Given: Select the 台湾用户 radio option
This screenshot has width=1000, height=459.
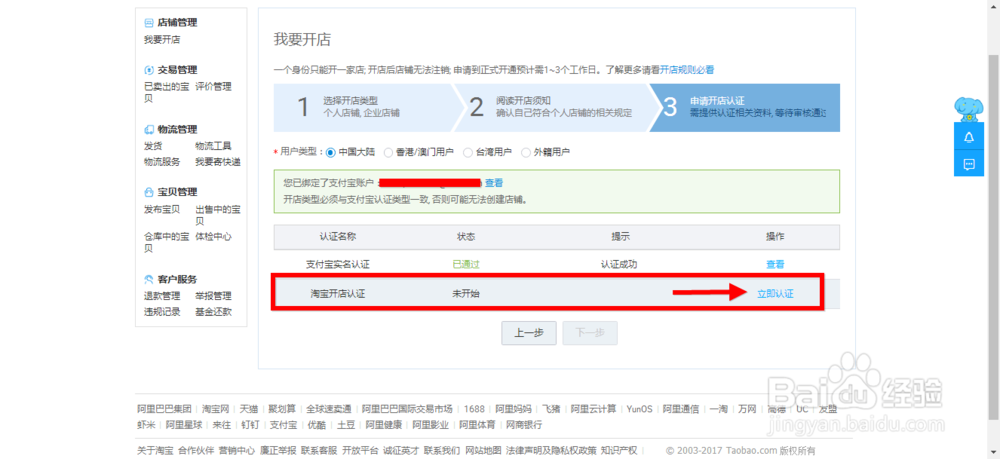Looking at the screenshot, I should click(x=467, y=152).
